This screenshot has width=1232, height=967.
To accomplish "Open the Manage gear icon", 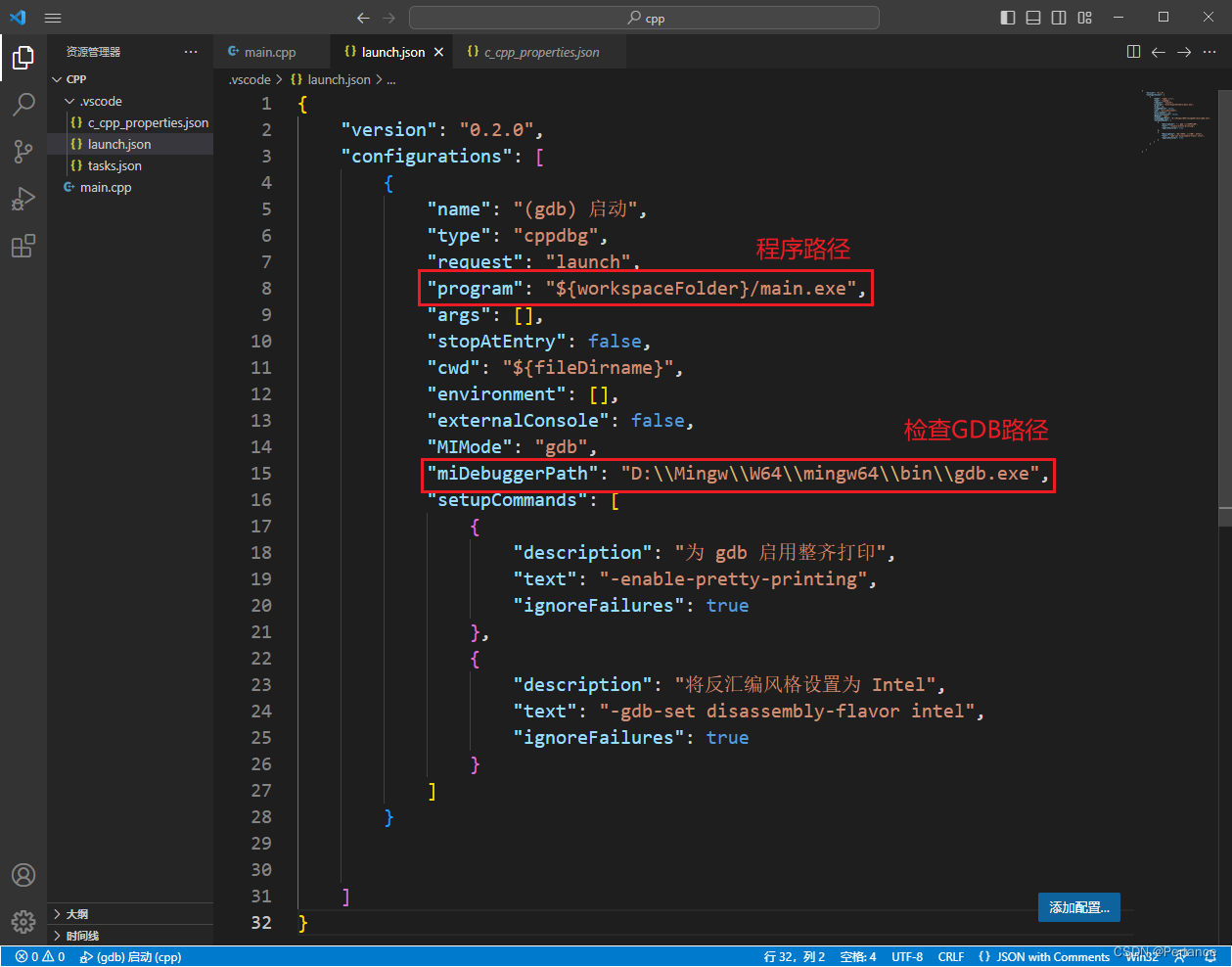I will [23, 921].
